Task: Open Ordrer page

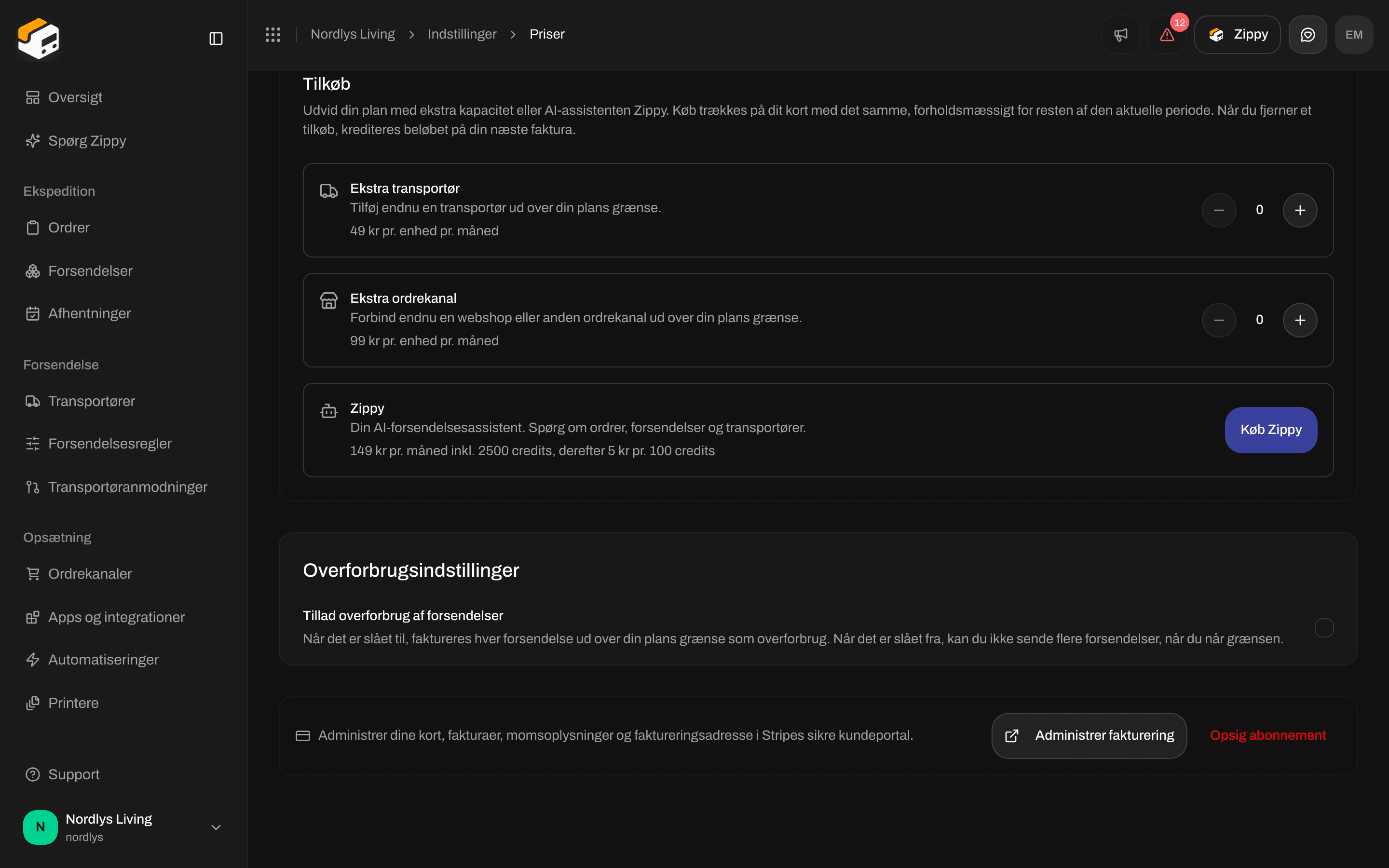Action: tap(123, 228)
